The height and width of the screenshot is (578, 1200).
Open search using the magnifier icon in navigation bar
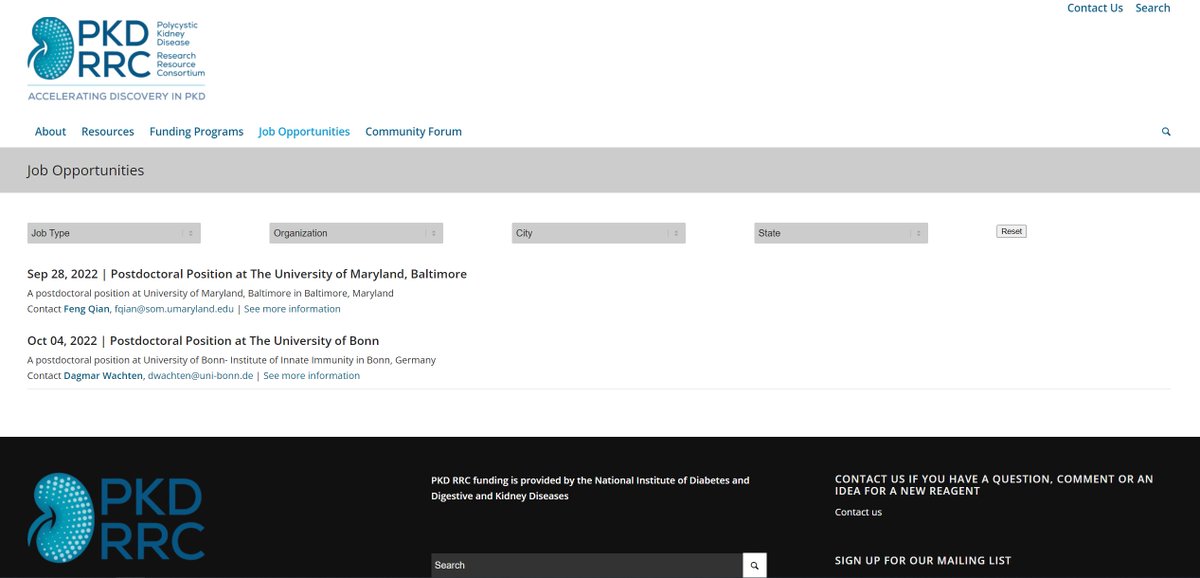point(1165,131)
